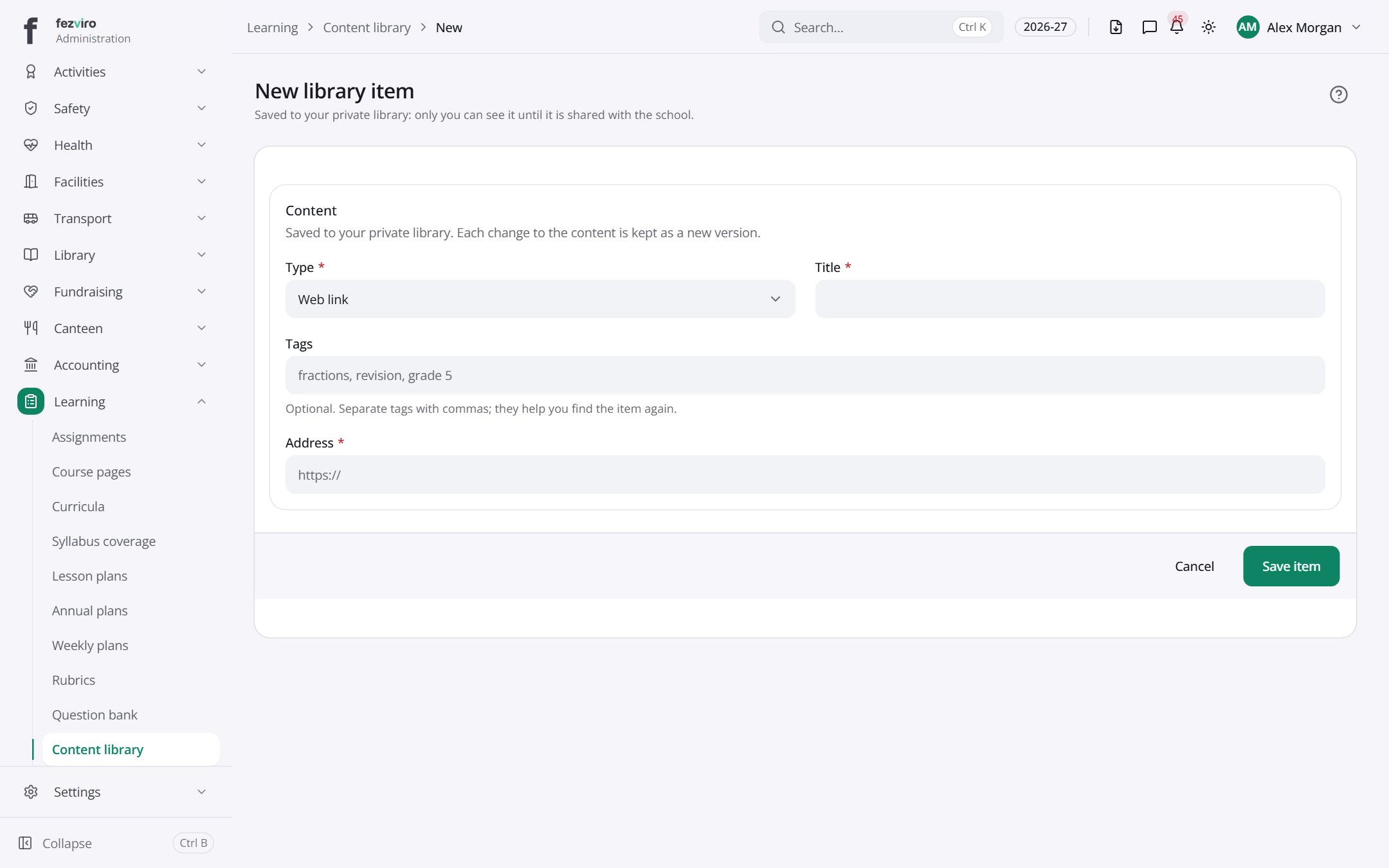The height and width of the screenshot is (868, 1389).
Task: Expand the Accounting menu chevron
Action: pos(201,365)
